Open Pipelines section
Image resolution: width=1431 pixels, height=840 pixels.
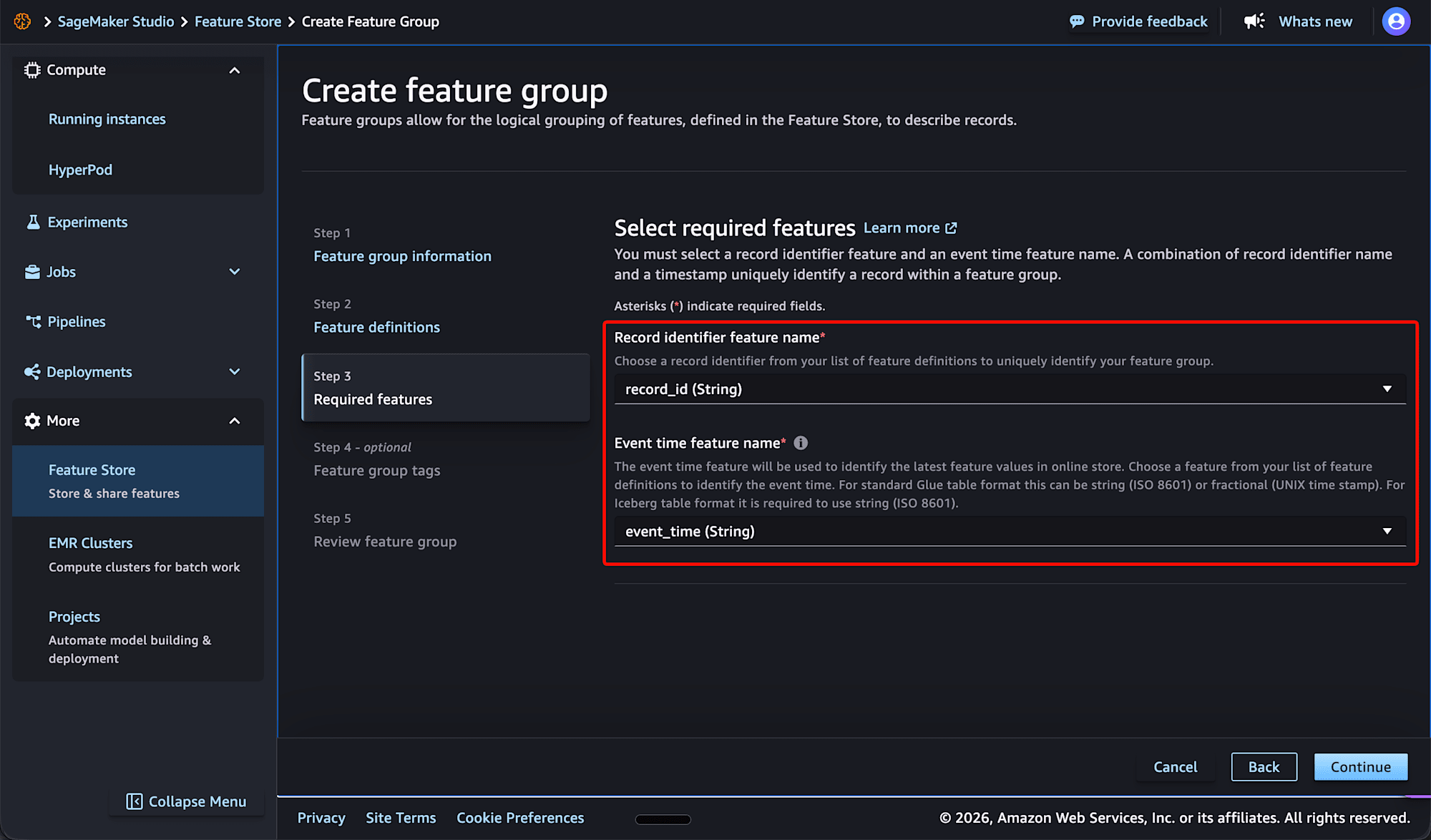pyautogui.click(x=77, y=322)
